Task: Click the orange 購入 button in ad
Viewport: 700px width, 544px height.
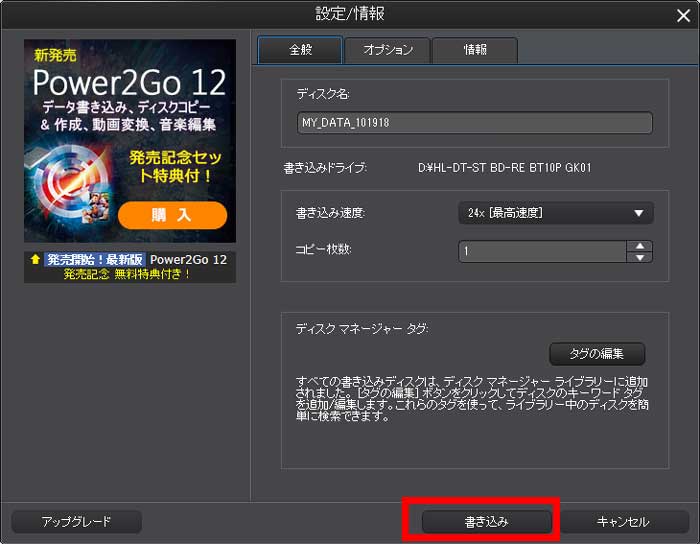Action: 172,215
